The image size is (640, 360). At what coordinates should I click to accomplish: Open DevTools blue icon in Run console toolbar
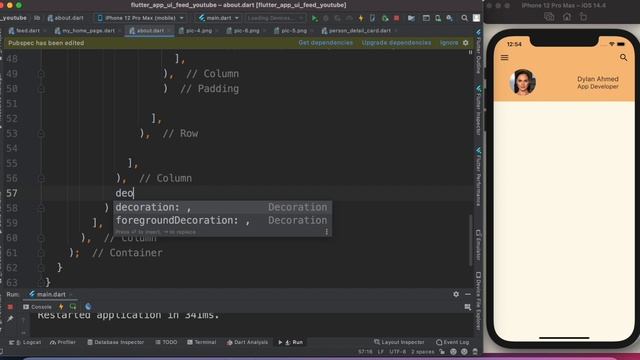(88, 307)
